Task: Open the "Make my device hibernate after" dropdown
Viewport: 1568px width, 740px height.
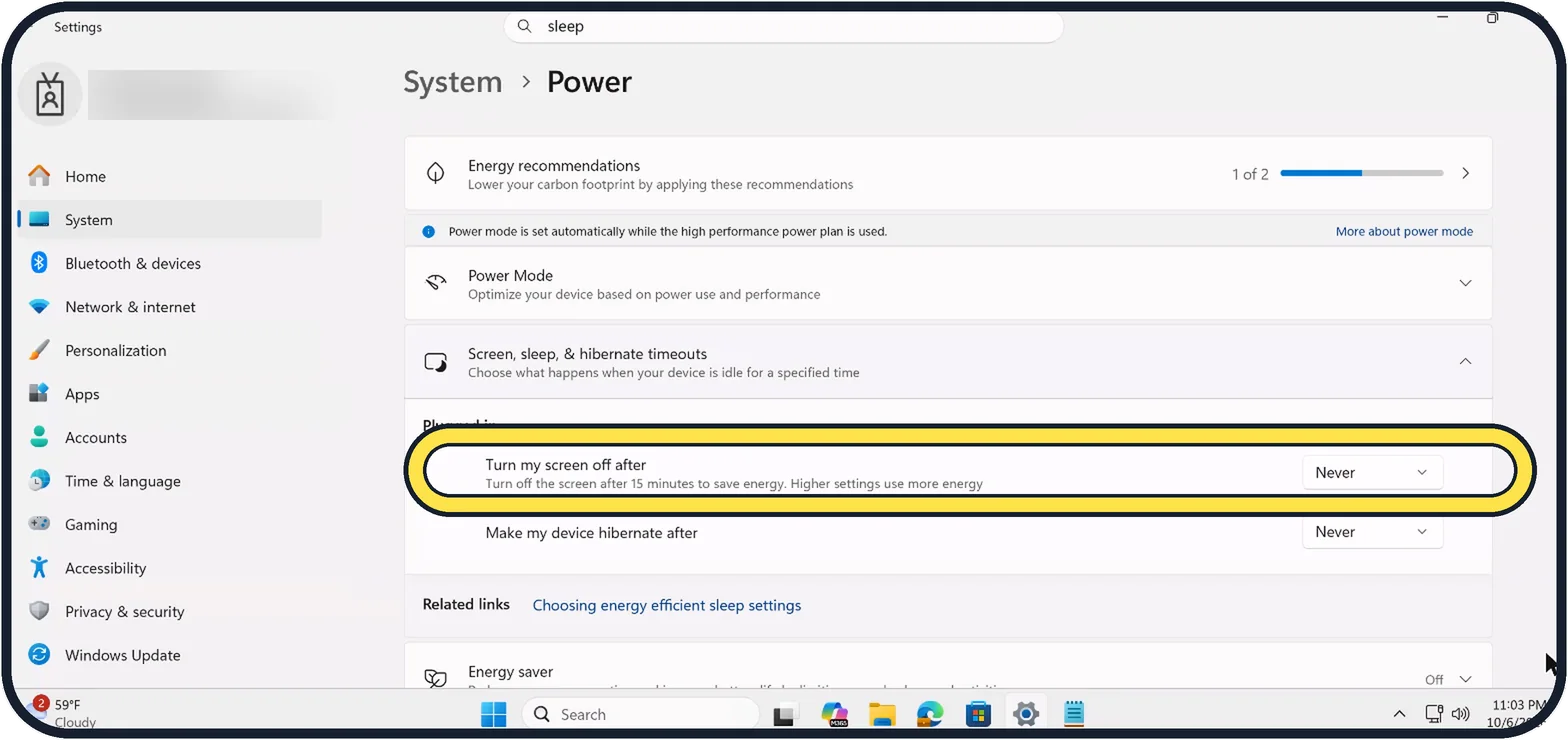Action: click(1372, 532)
